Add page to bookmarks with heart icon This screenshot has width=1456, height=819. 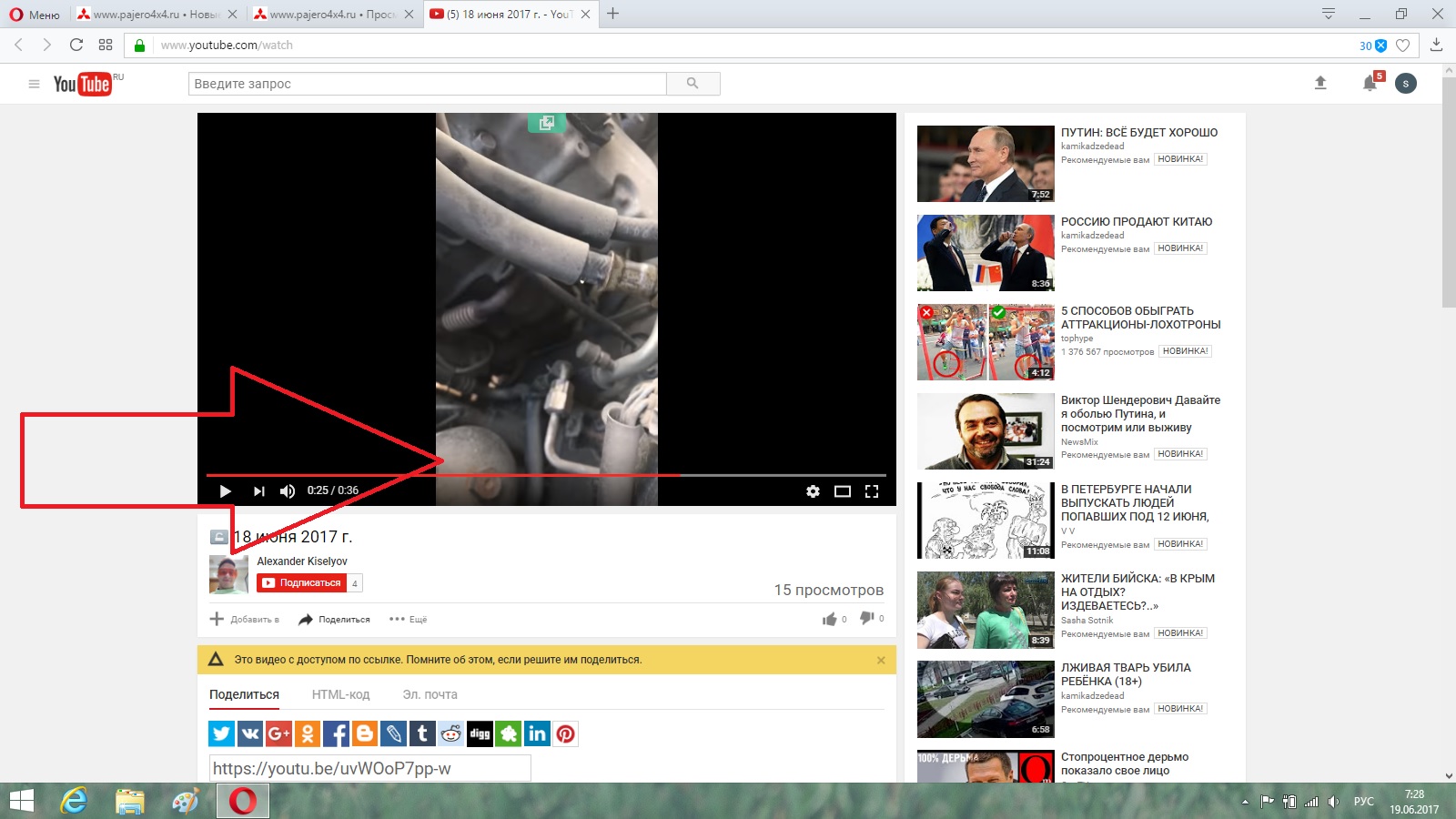point(1403,45)
